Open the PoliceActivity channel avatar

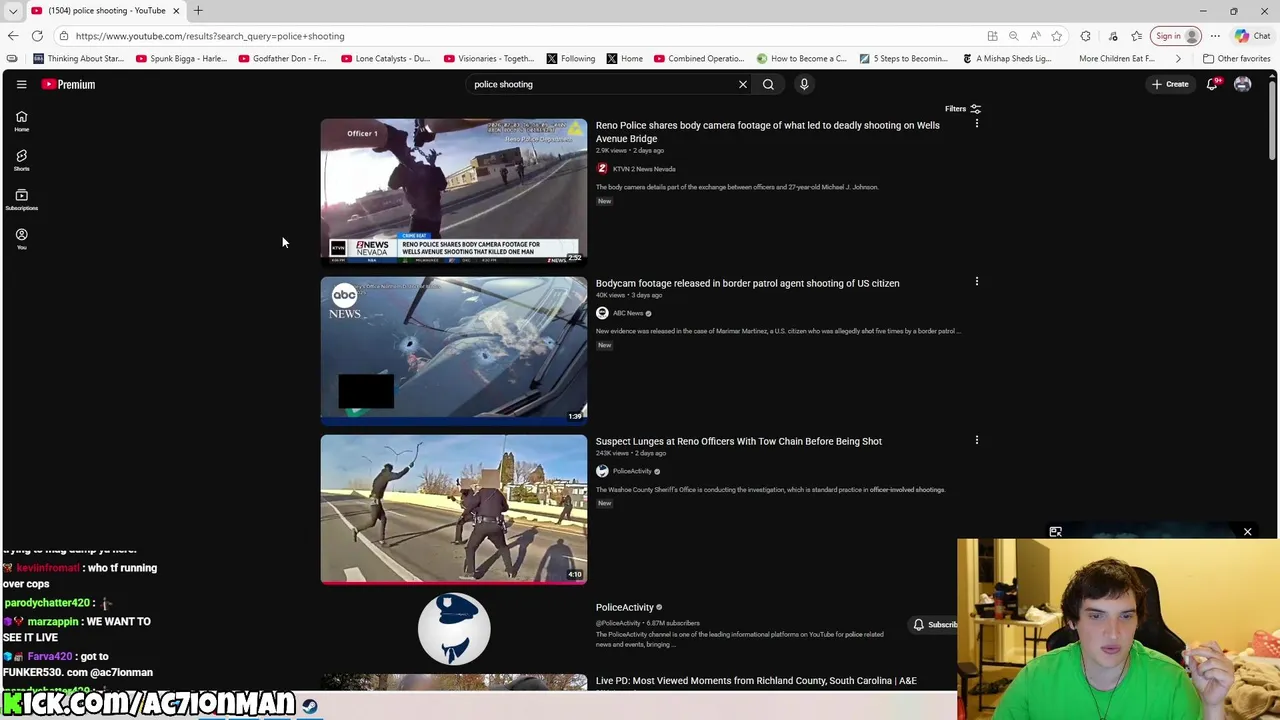[x=454, y=629]
